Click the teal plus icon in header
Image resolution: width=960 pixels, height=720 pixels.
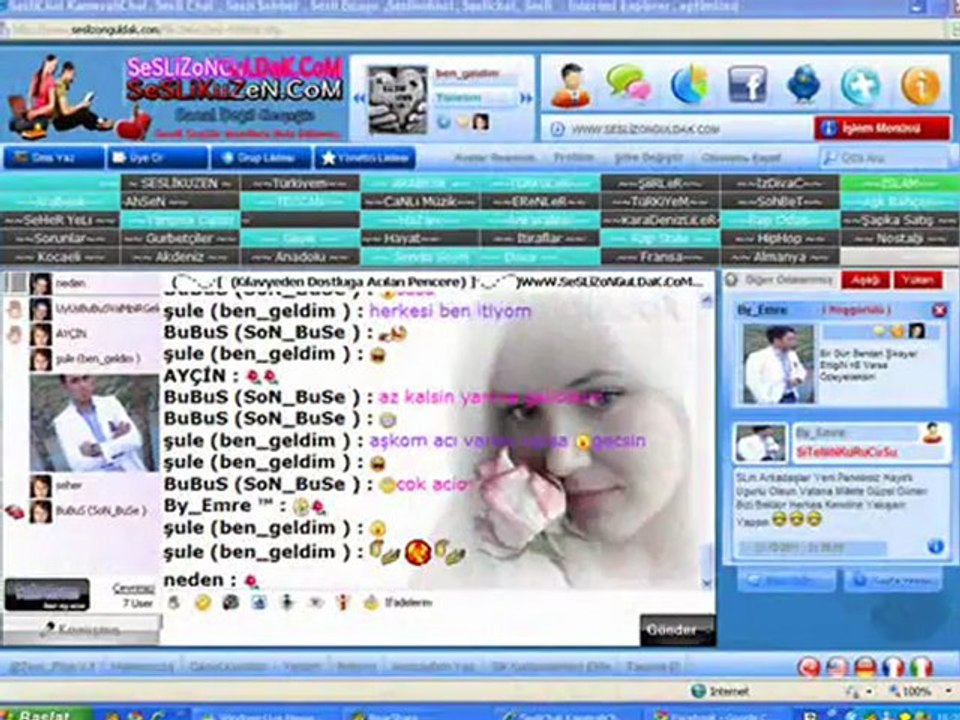click(x=861, y=84)
